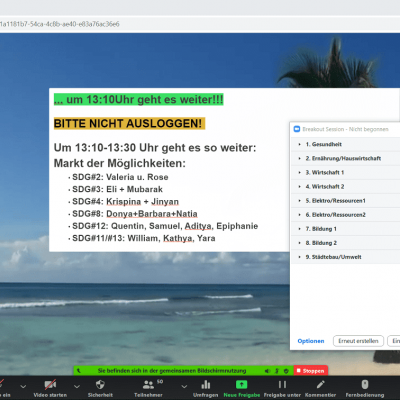Click the Erneut erstellen button

(x=358, y=341)
